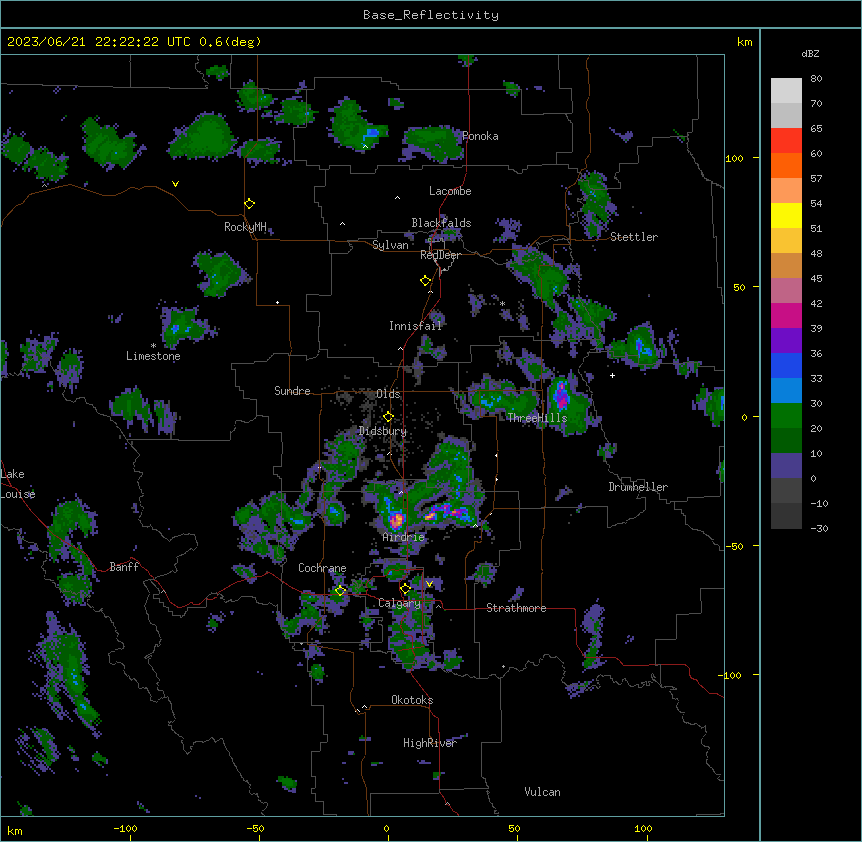This screenshot has height=842, width=862.
Task: Click the Drumheller label
Action: (638, 487)
